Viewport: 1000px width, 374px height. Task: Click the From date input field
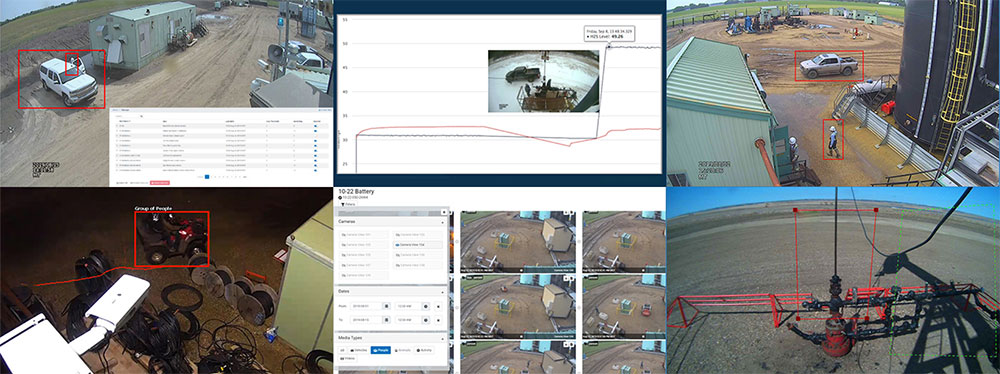[365, 306]
